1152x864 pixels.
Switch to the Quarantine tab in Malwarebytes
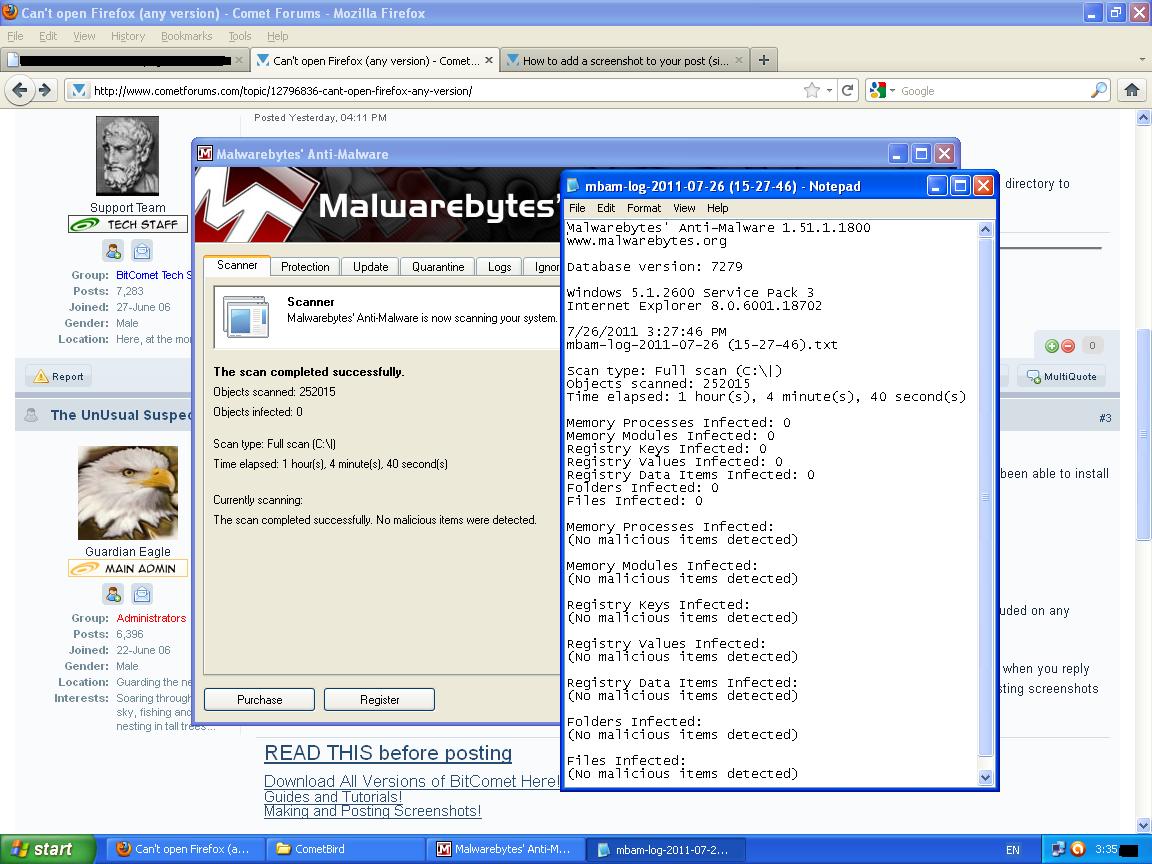438,267
